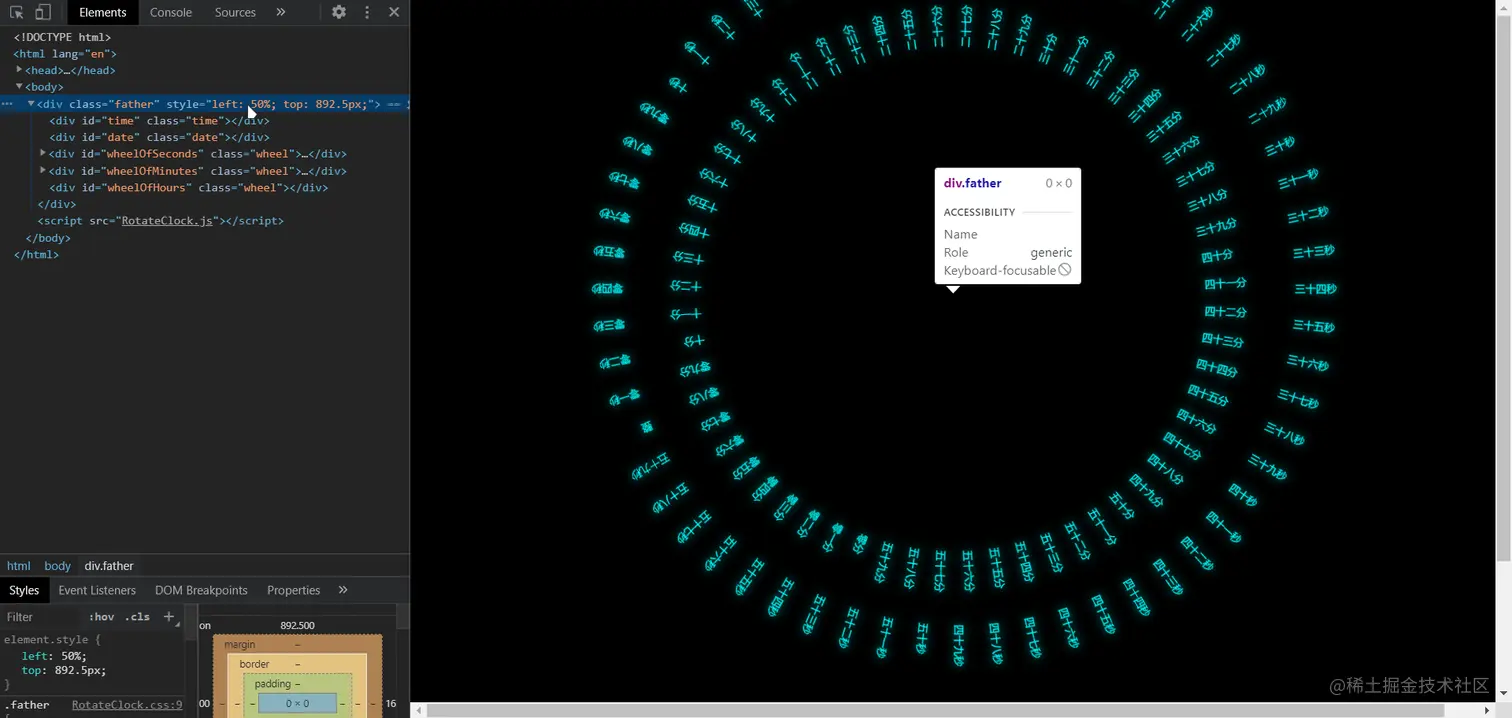The image size is (1512, 718).
Task: Collapse the body element node
Action: 19,87
